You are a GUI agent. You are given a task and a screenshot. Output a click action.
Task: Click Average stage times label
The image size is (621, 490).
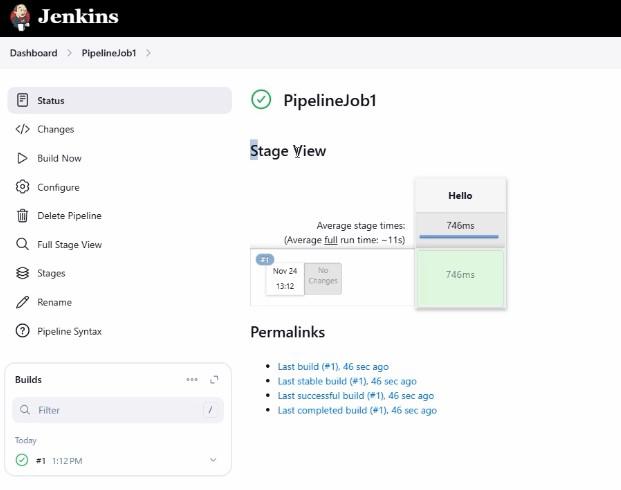(x=361, y=226)
